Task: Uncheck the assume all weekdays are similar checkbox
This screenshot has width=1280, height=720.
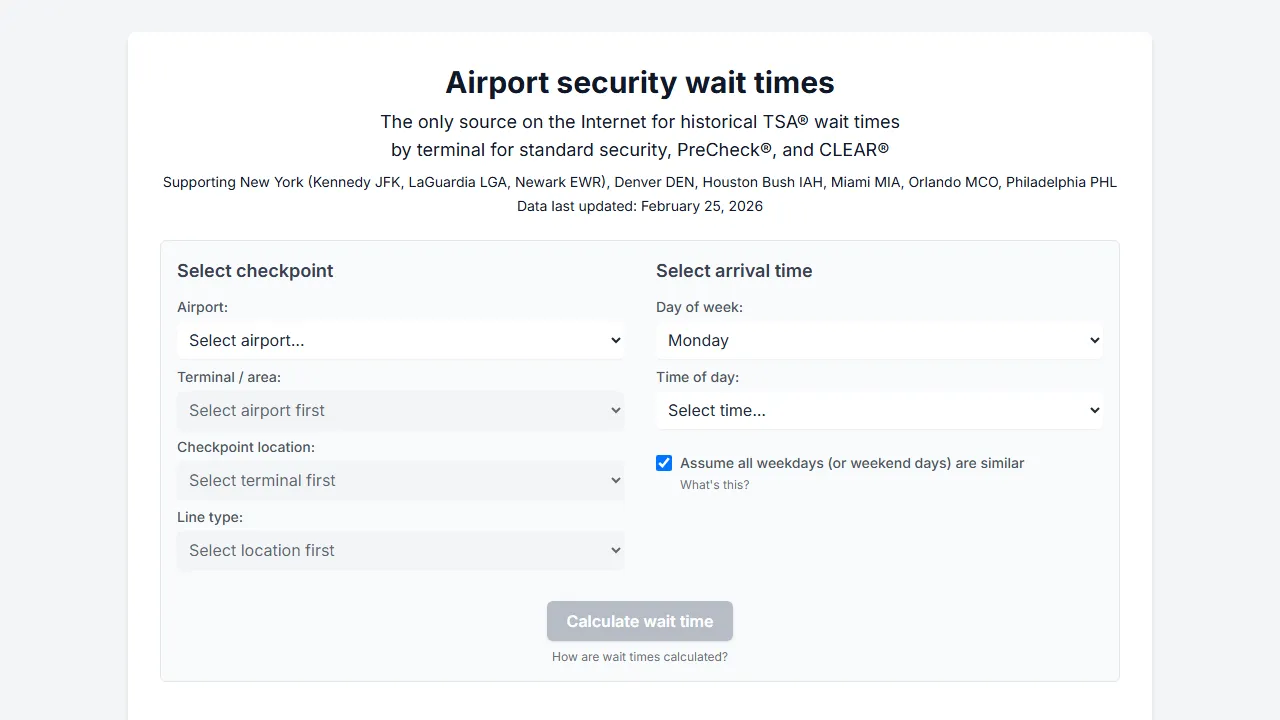Action: [664, 462]
